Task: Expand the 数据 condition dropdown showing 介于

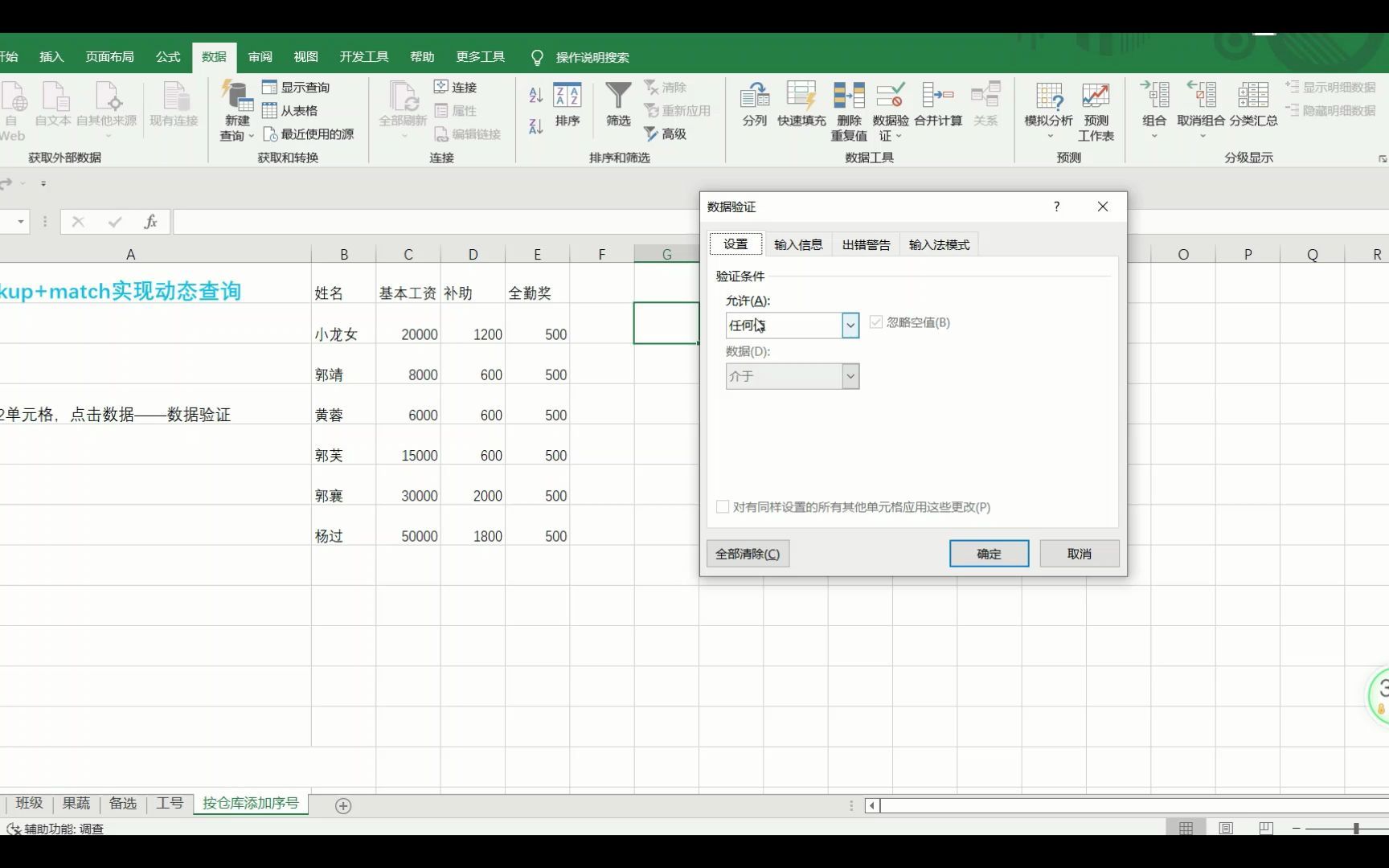Action: 850,375
